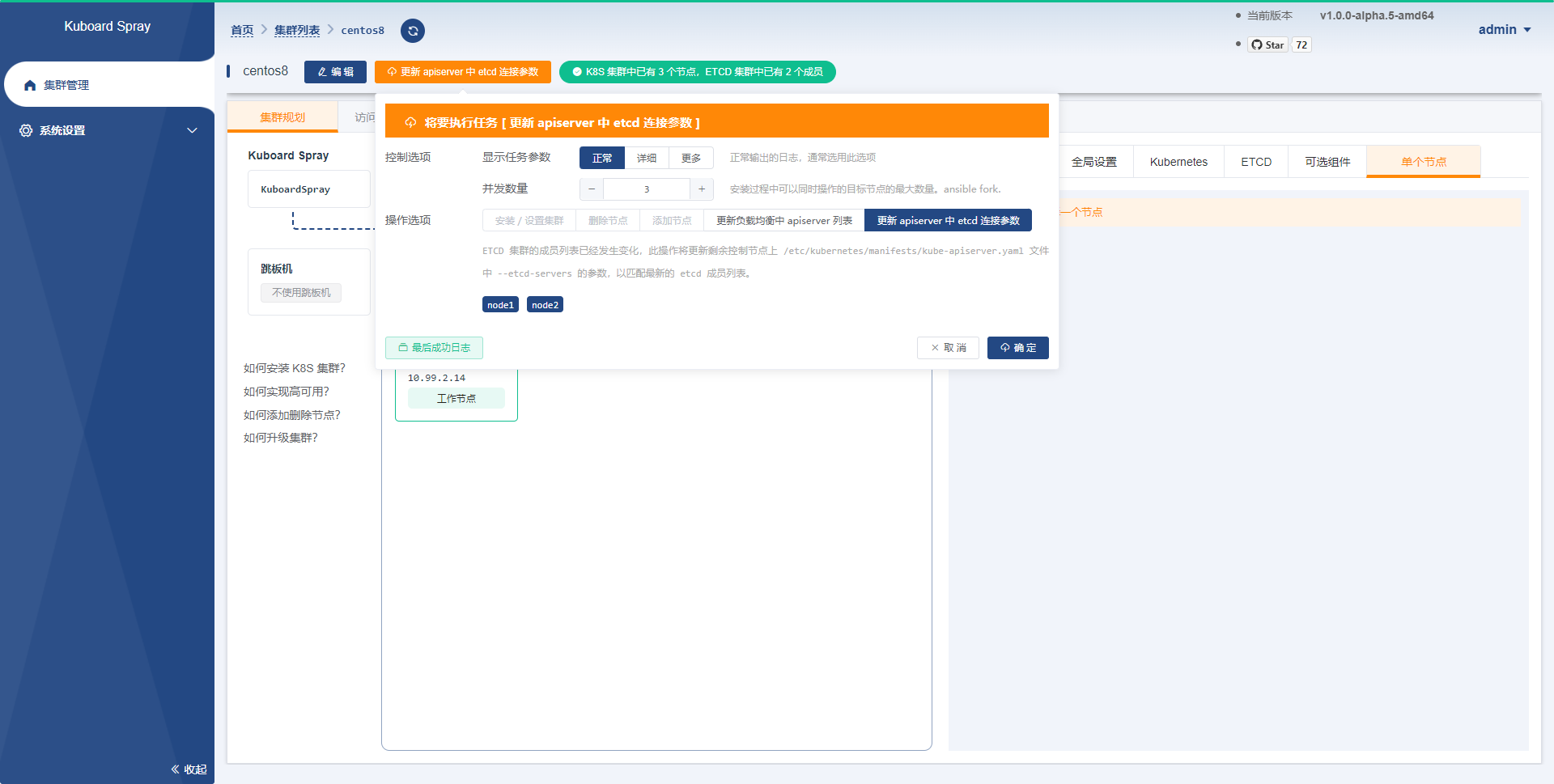This screenshot has width=1554, height=784.
Task: Select 添加节点 operation option
Action: [672, 220]
